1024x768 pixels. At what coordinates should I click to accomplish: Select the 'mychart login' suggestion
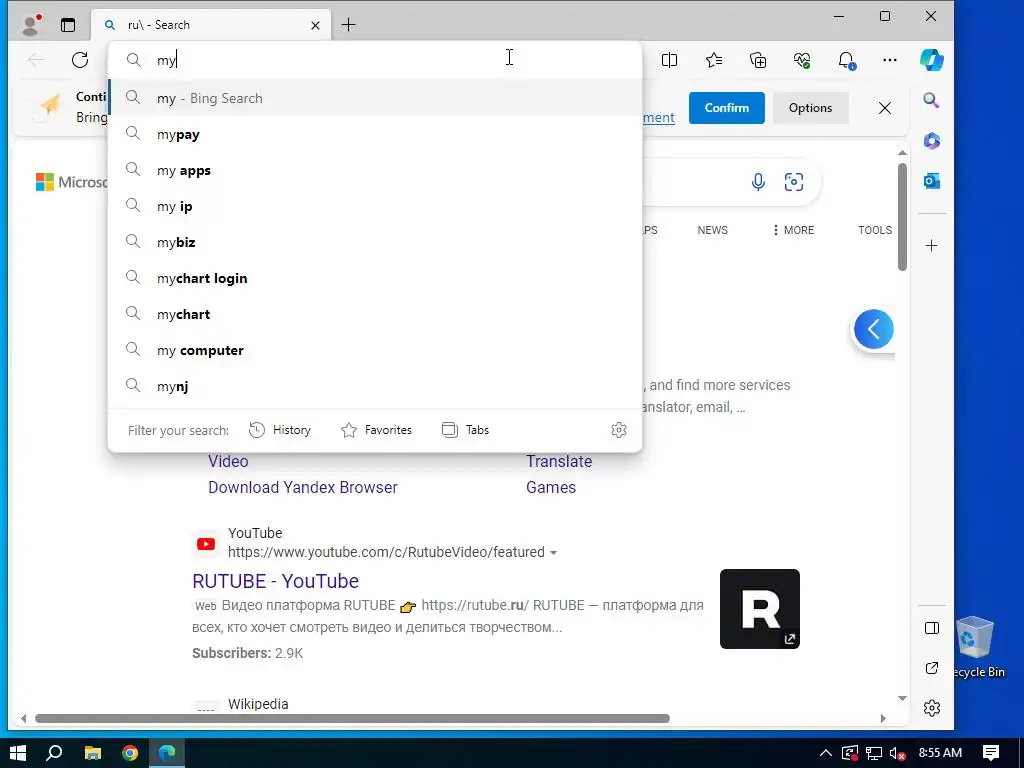[375, 278]
